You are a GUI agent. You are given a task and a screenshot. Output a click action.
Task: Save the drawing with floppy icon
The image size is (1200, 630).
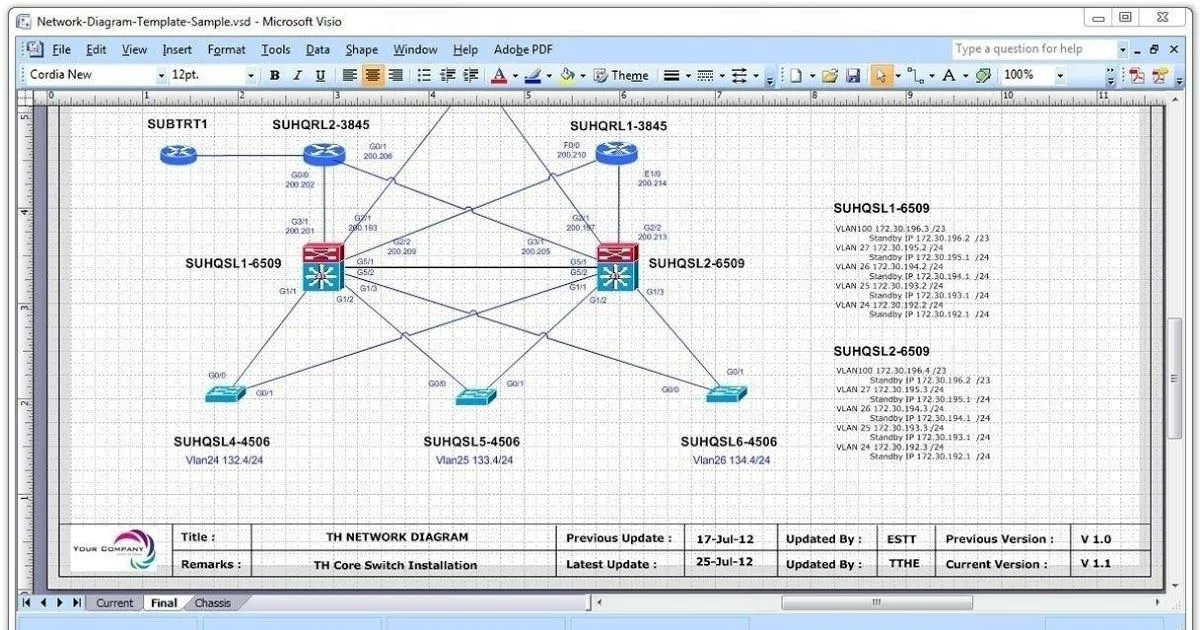coord(853,75)
